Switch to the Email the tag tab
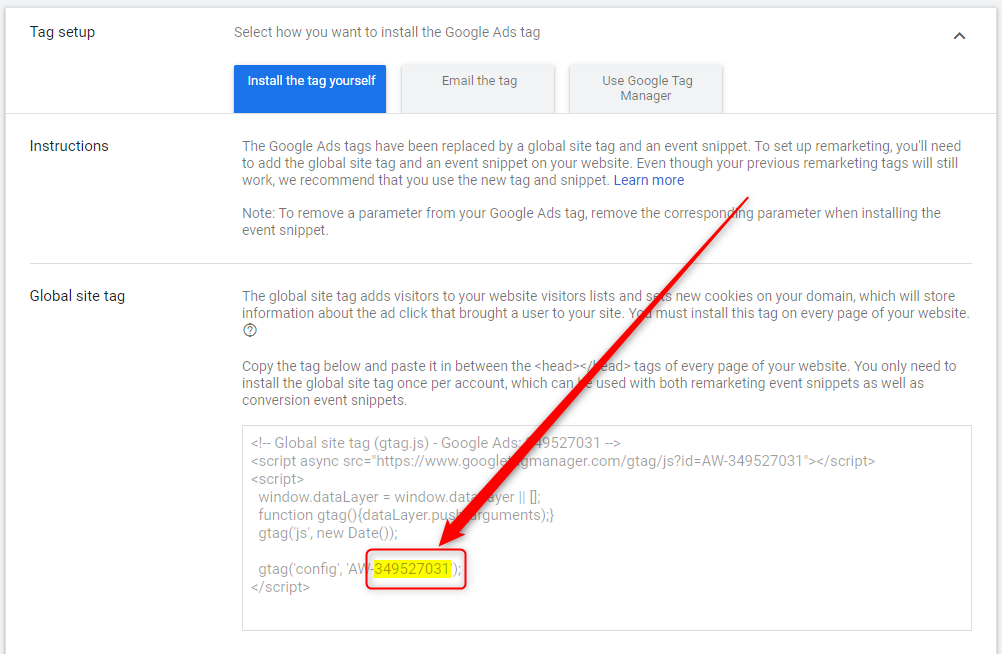1002x654 pixels. [x=478, y=89]
